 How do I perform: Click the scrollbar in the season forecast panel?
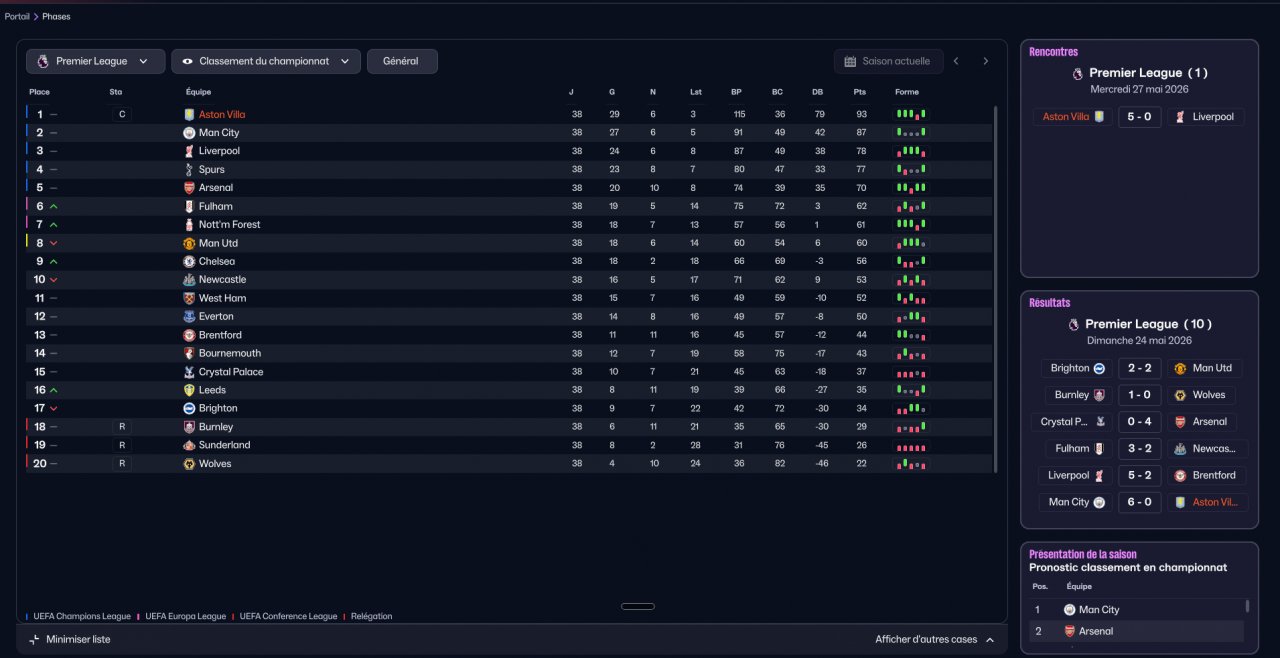coord(1247,606)
